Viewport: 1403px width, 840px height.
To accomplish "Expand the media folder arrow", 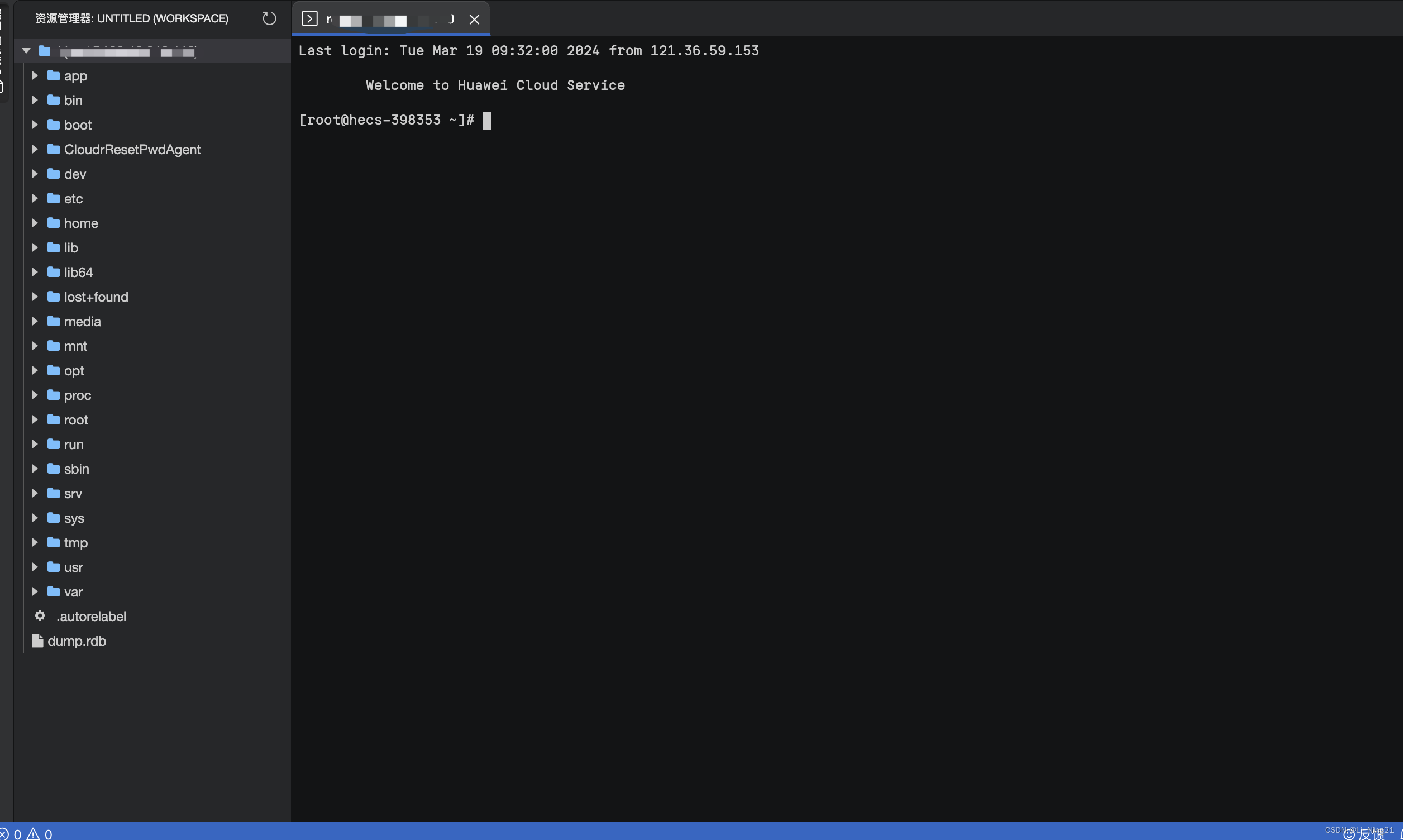I will [35, 322].
